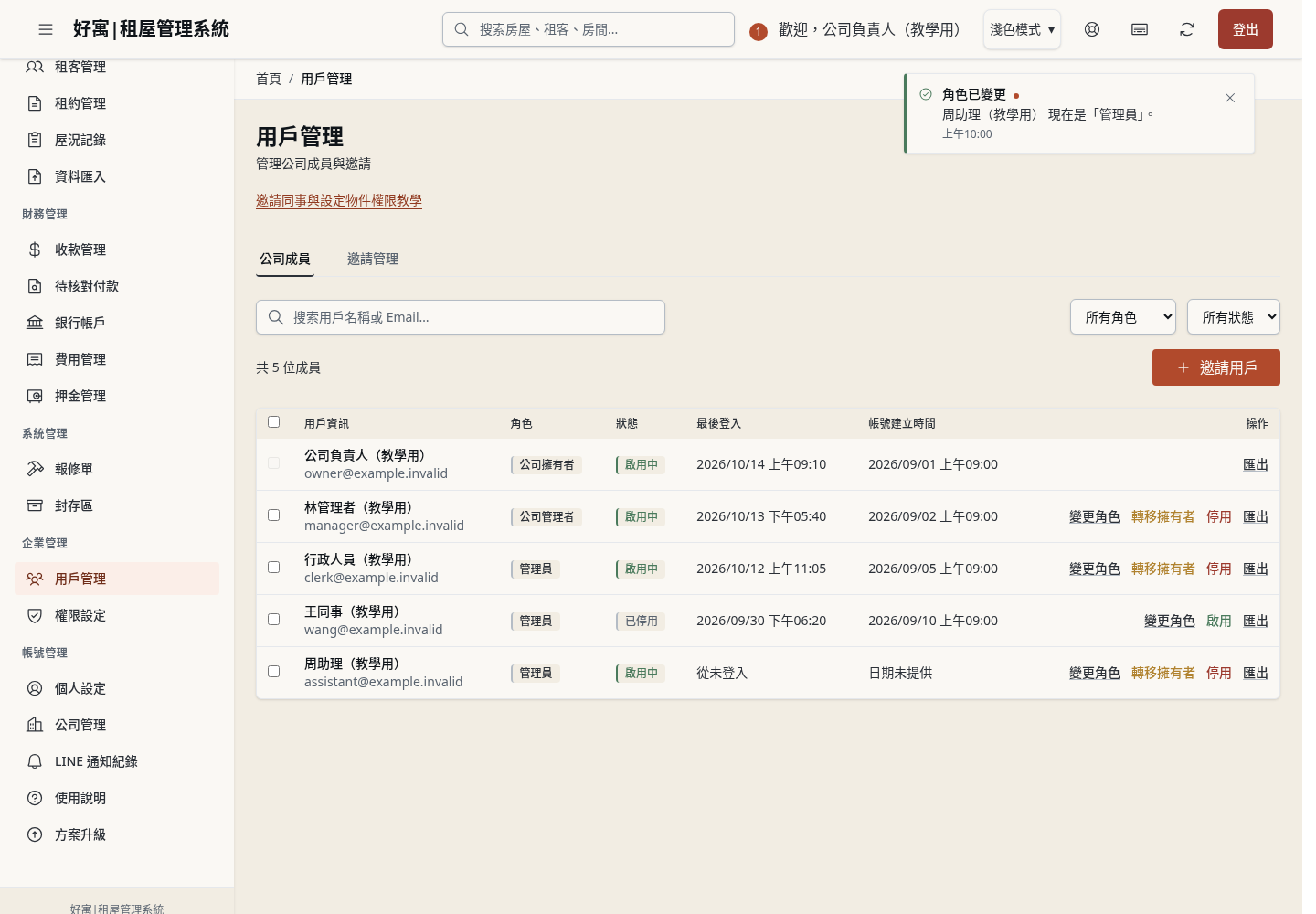The height and width of the screenshot is (914, 1316).
Task: Open the notification badge showing 1
Action: pyautogui.click(x=758, y=31)
